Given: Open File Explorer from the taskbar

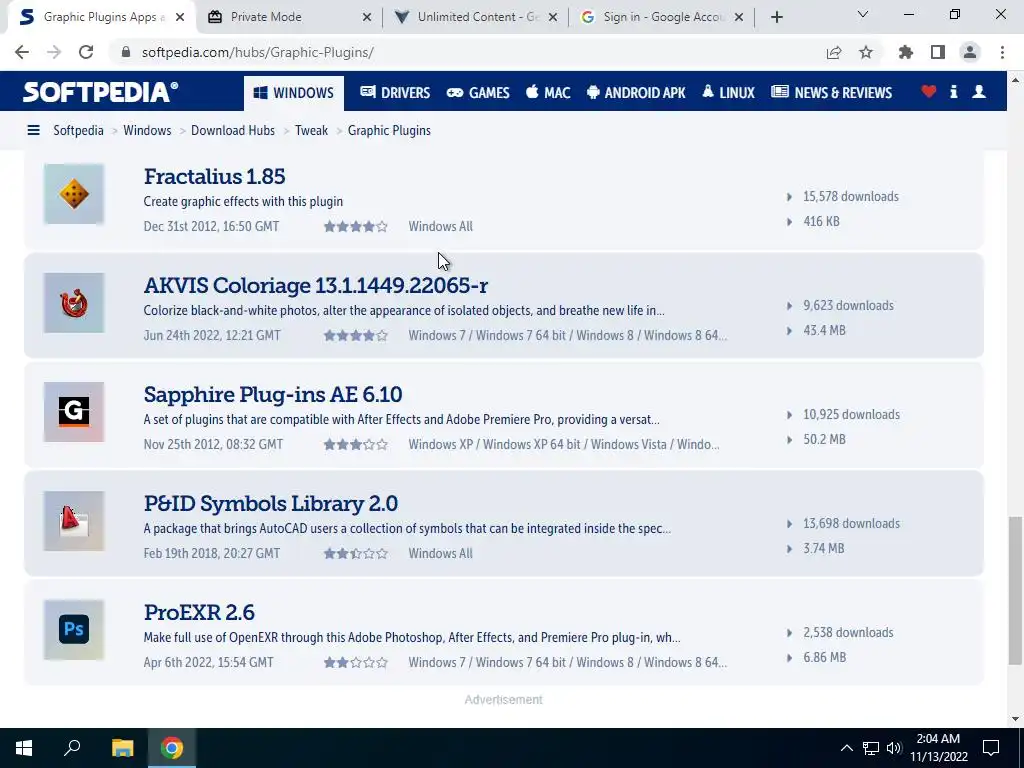Looking at the screenshot, I should click(122, 748).
